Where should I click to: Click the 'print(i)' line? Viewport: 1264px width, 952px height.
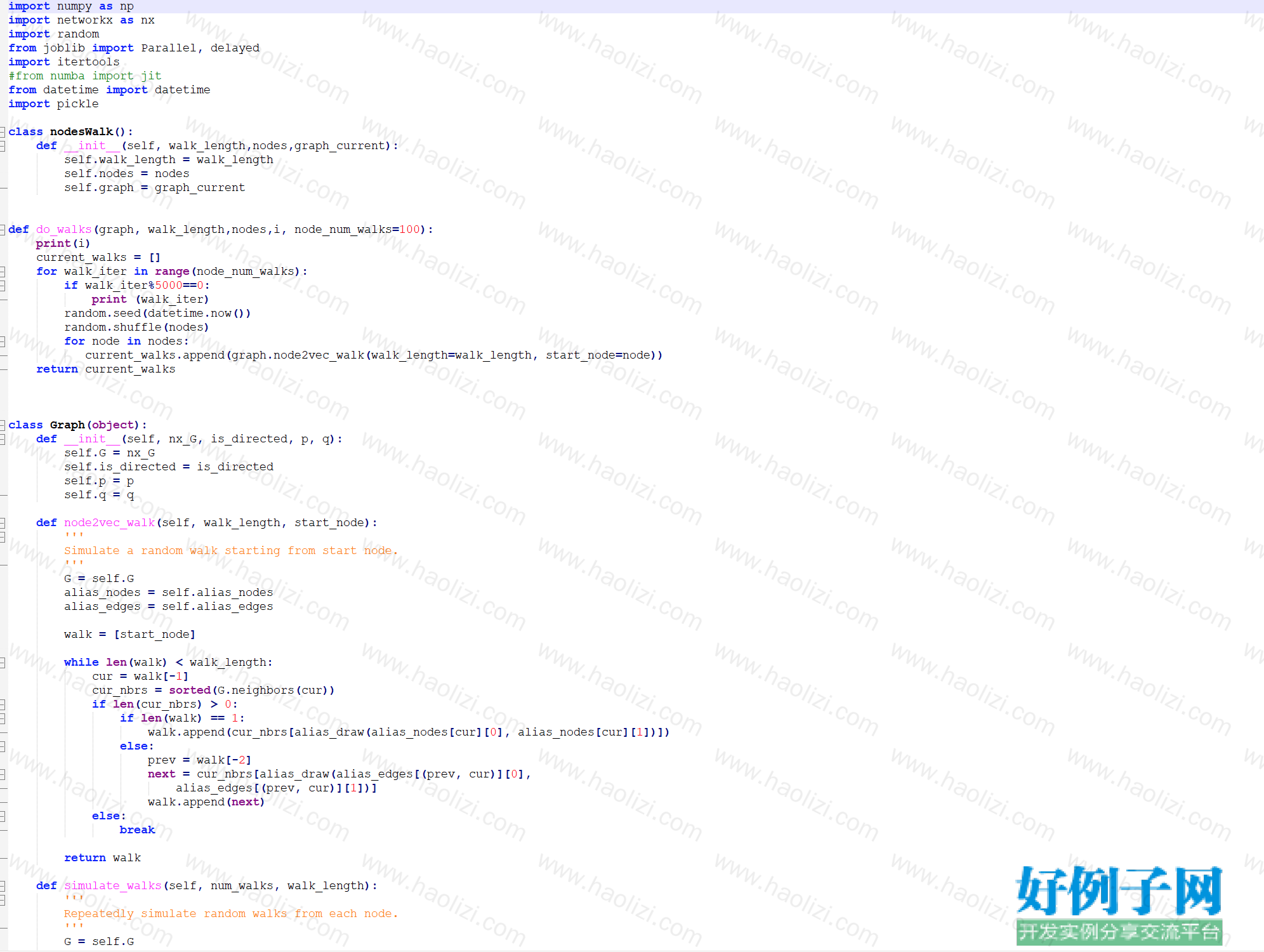[x=63, y=244]
